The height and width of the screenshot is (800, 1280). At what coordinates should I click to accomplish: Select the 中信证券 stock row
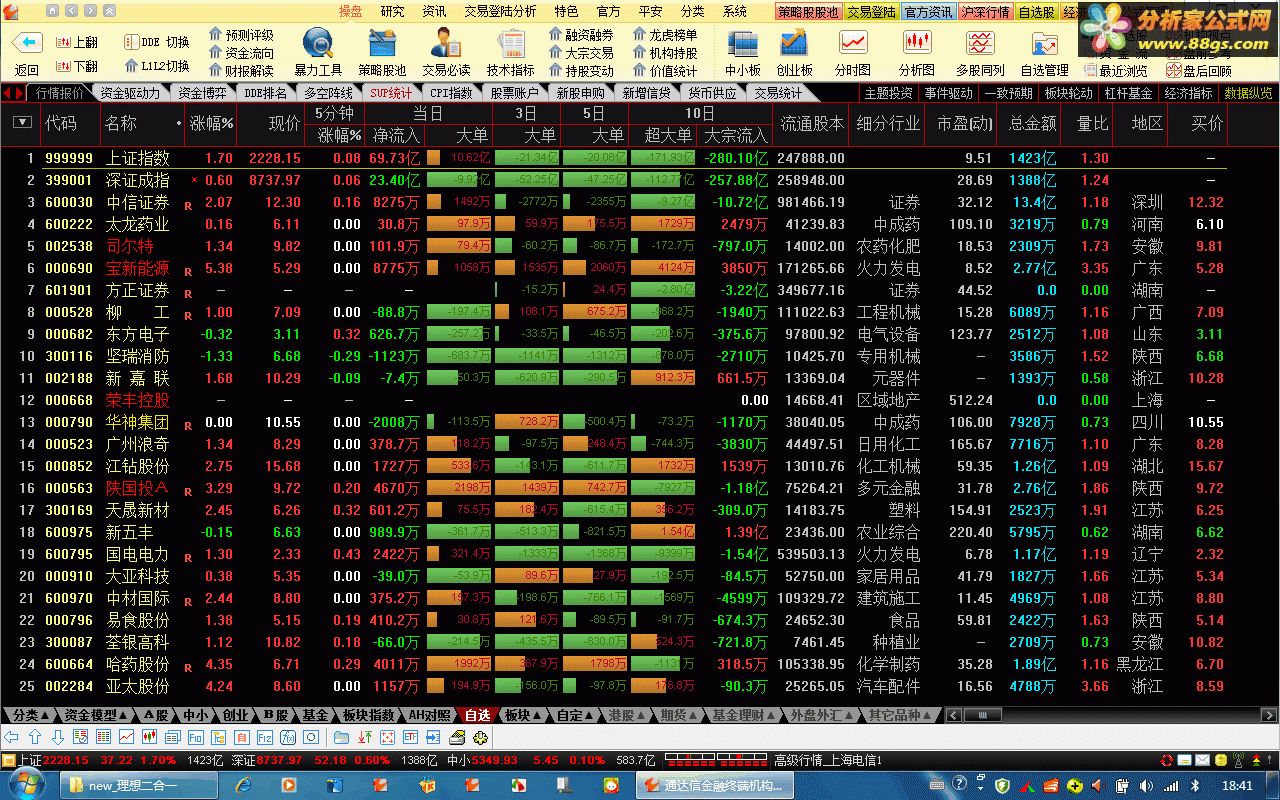pos(614,202)
